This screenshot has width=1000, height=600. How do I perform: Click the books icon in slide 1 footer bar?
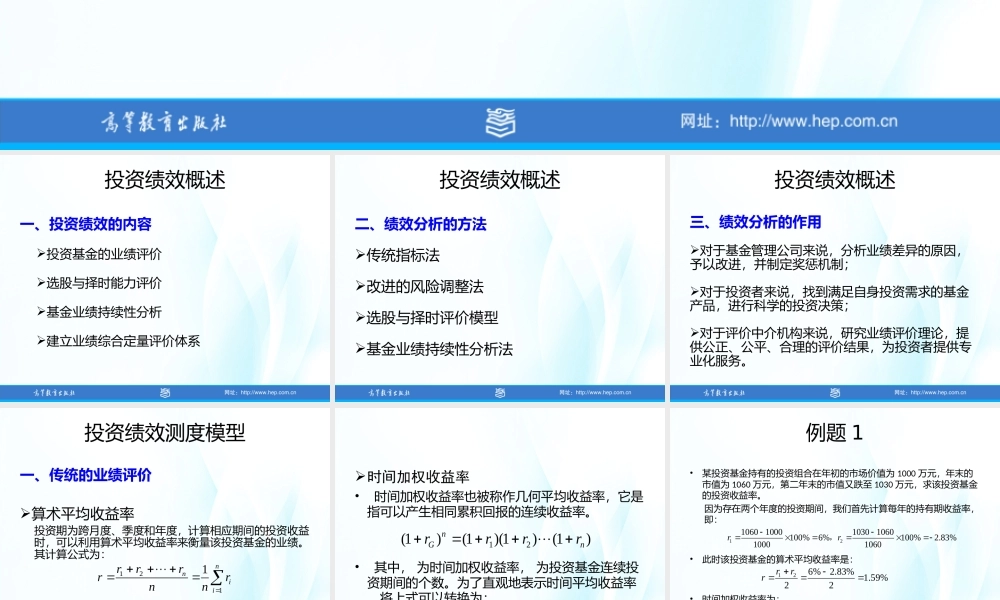pyautogui.click(x=165, y=393)
